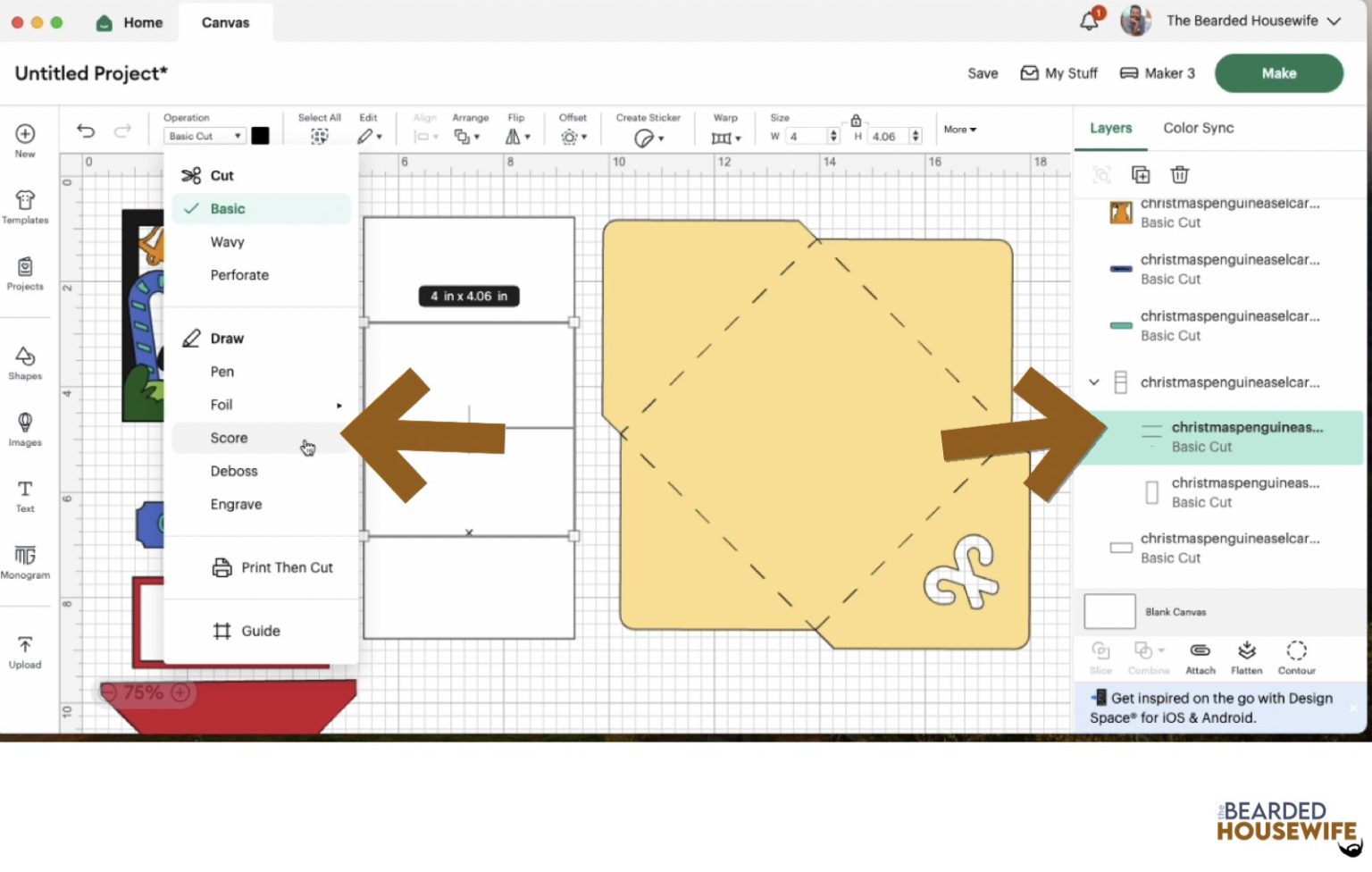Switch to the Color Sync tab

pos(1198,128)
